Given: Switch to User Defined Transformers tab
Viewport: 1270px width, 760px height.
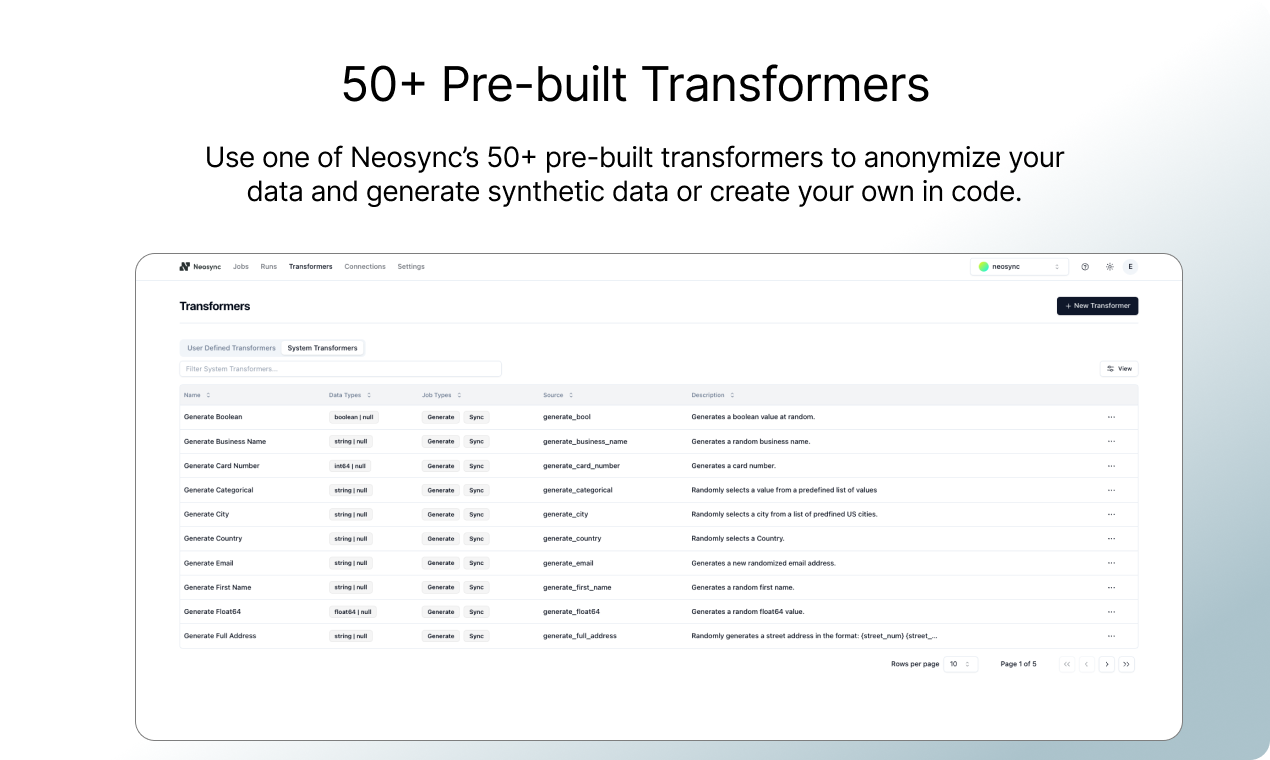Looking at the screenshot, I should [x=231, y=348].
